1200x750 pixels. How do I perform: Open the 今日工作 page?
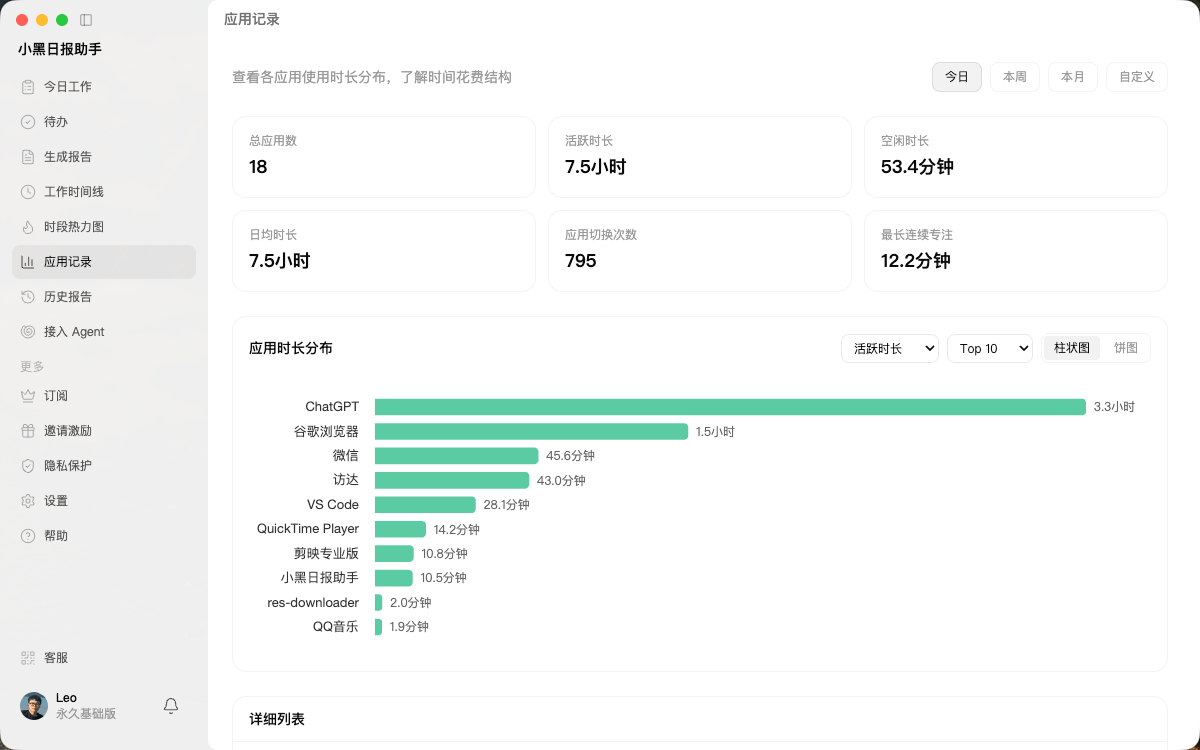click(104, 87)
